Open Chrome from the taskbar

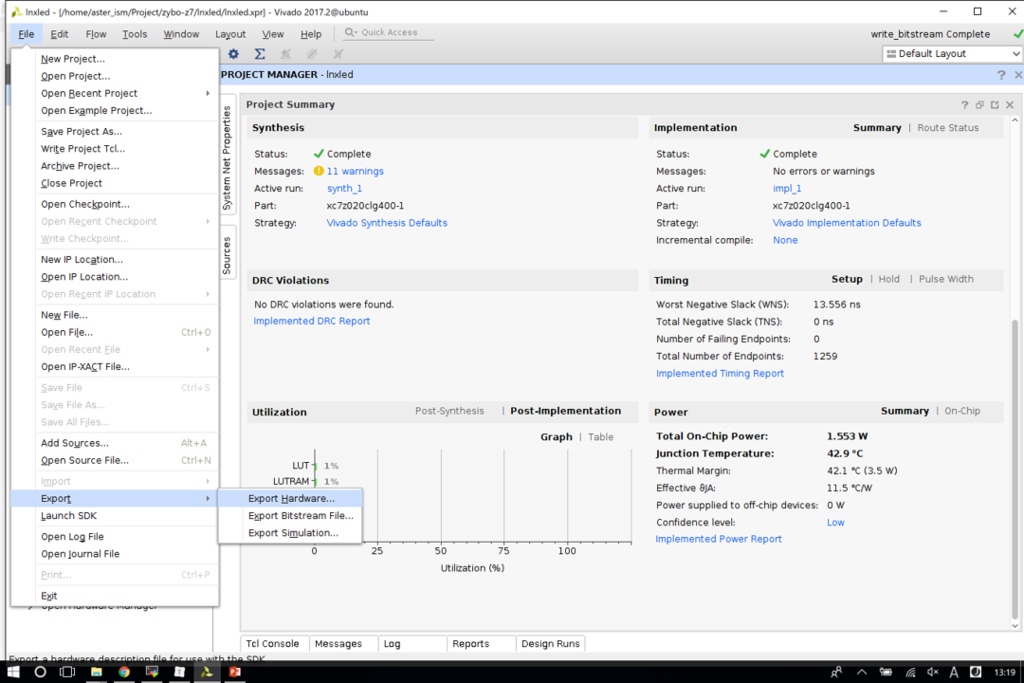124,672
